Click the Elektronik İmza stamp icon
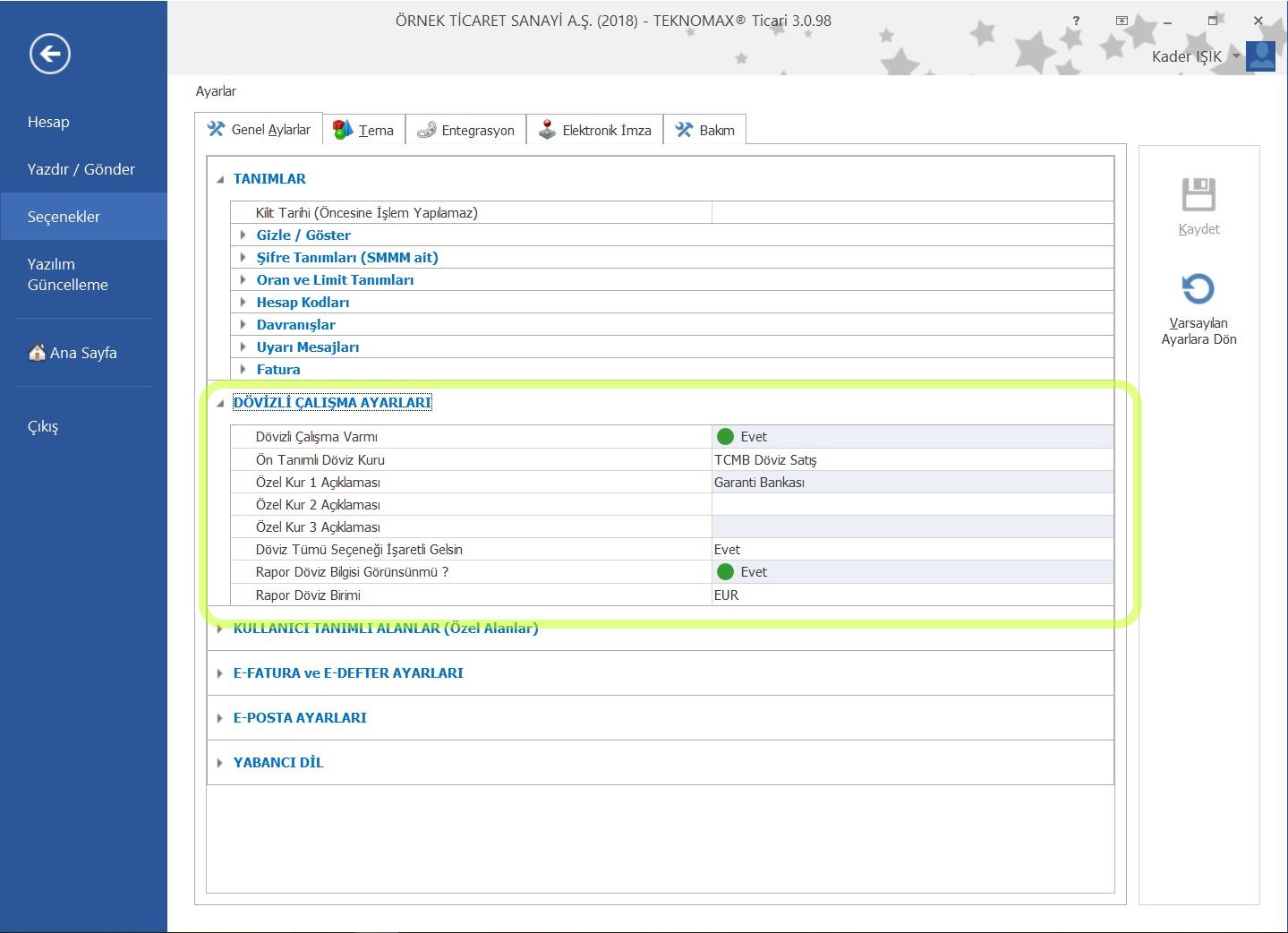 click(x=547, y=130)
